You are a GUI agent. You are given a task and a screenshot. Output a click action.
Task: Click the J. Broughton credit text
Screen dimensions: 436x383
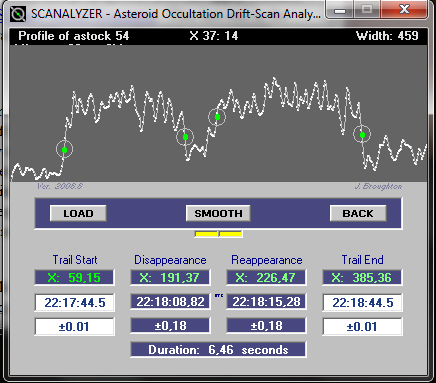click(378, 186)
